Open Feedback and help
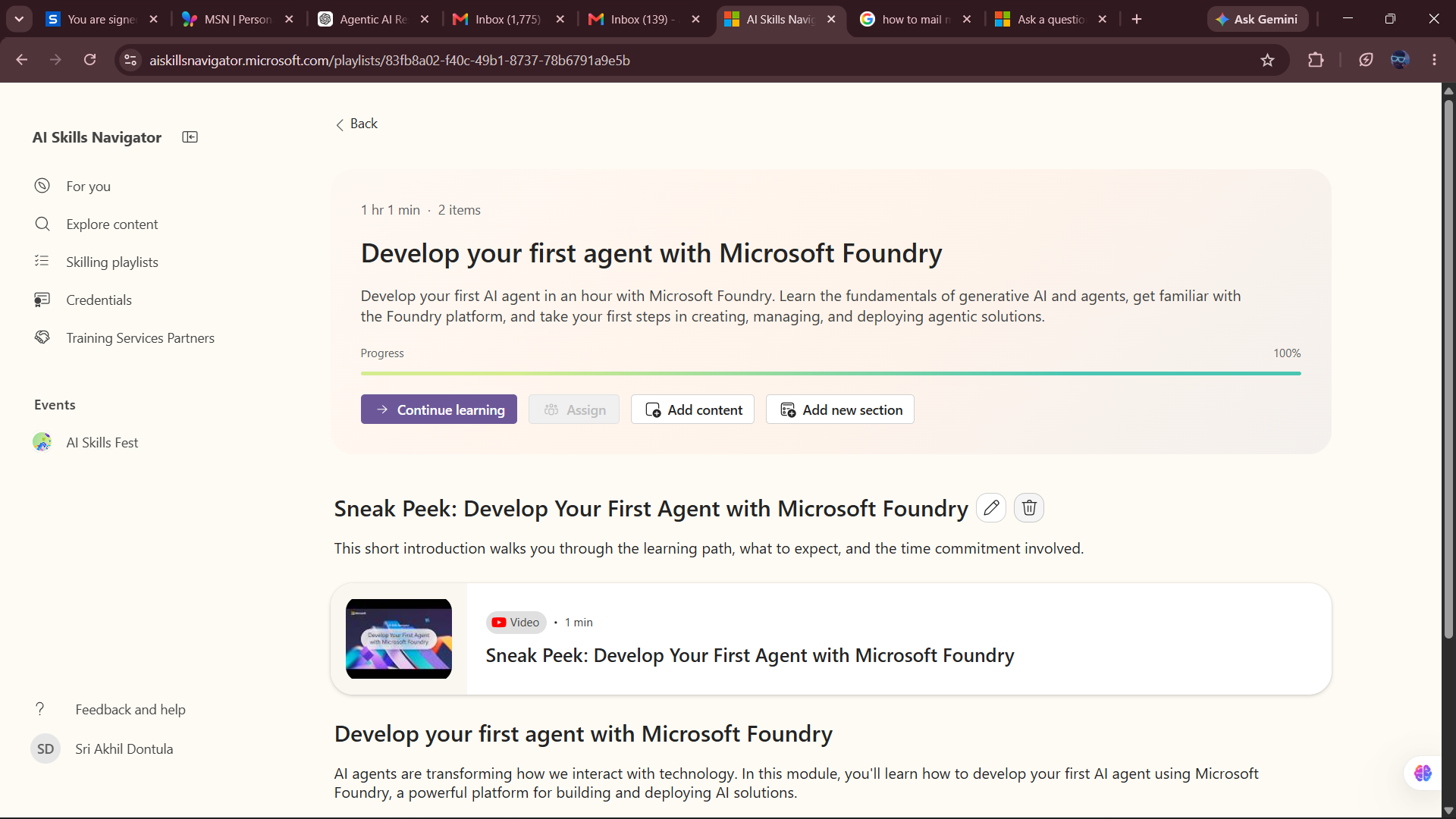 click(130, 710)
